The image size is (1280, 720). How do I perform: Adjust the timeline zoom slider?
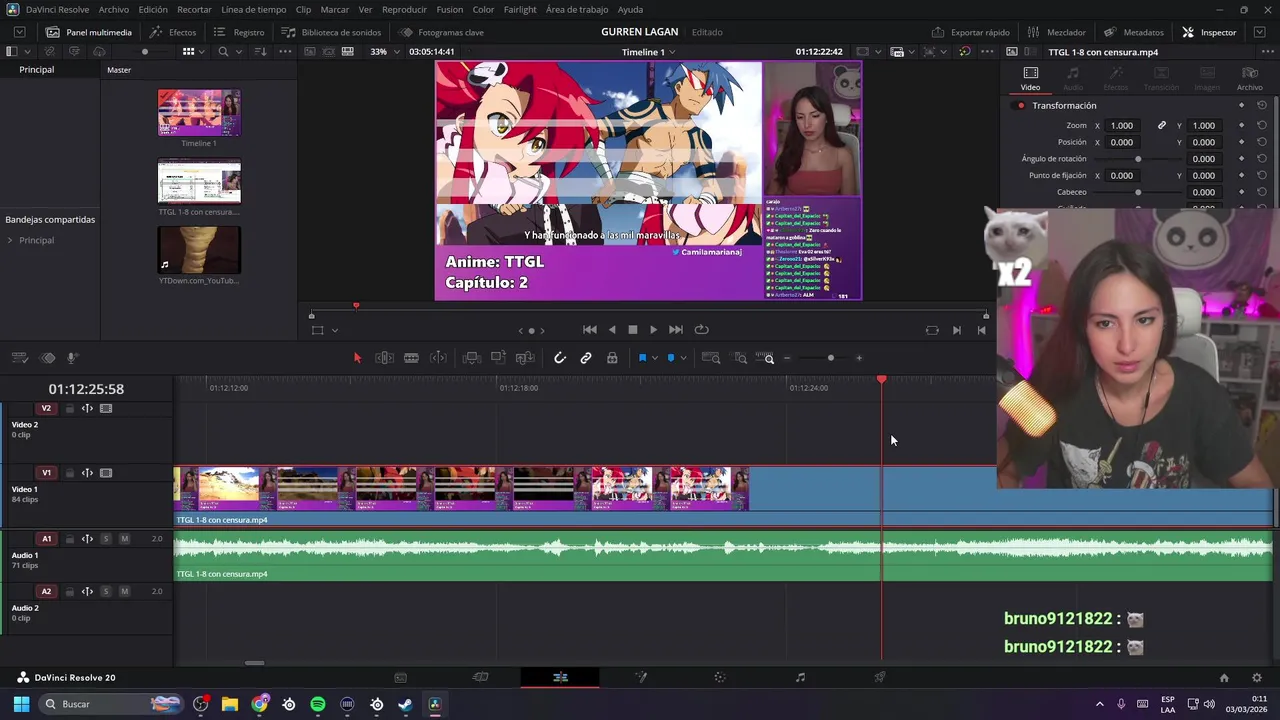[x=830, y=358]
